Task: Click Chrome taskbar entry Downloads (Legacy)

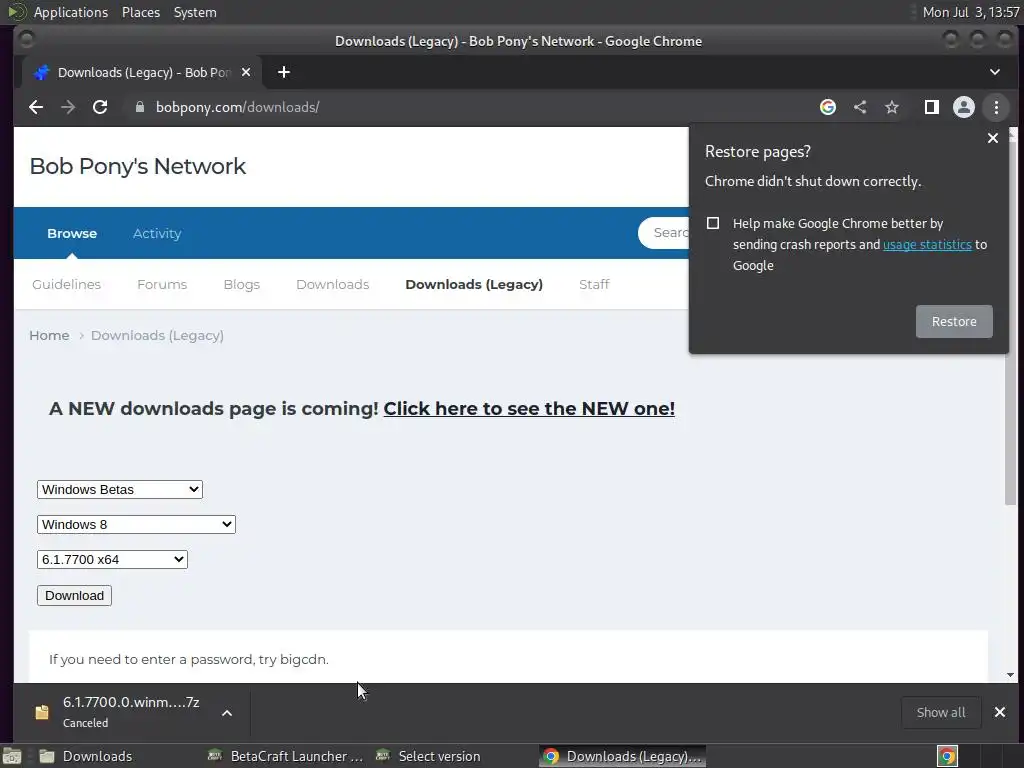Action: point(623,756)
